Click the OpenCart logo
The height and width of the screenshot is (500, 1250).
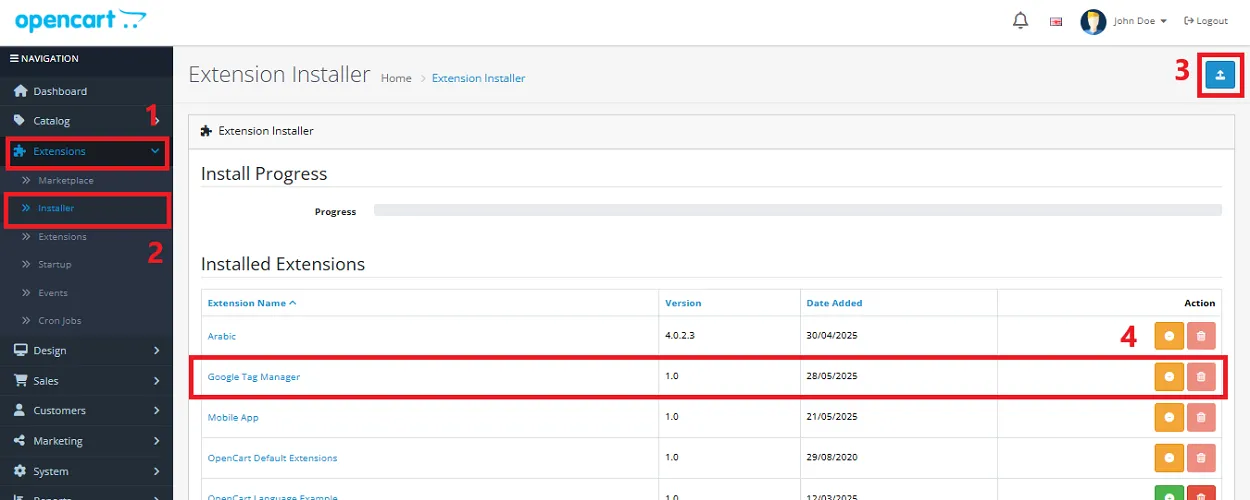80,20
